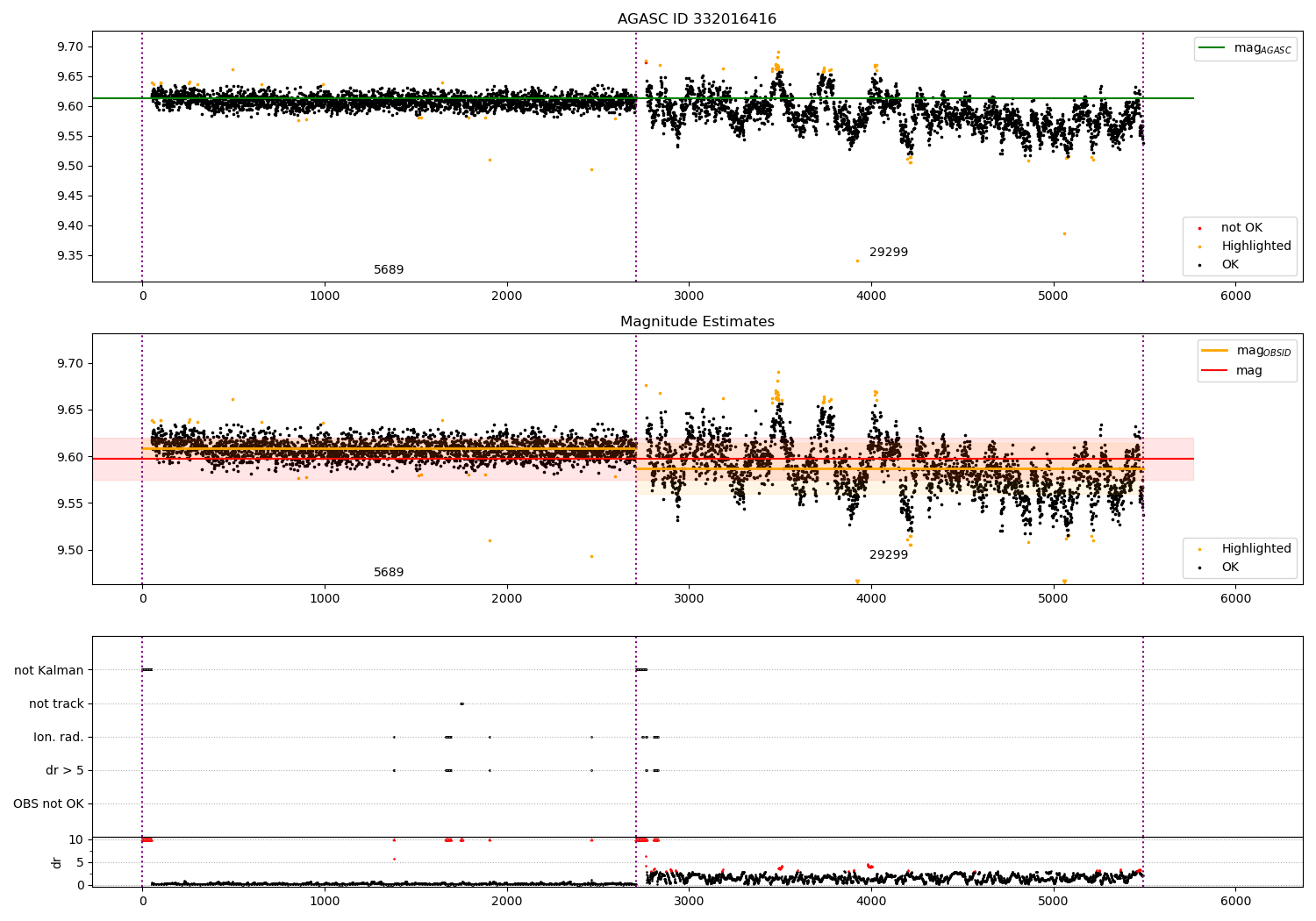Click the rotated "dr" y-axis label
The width and height of the screenshot is (1316, 921).
pyautogui.click(x=57, y=862)
